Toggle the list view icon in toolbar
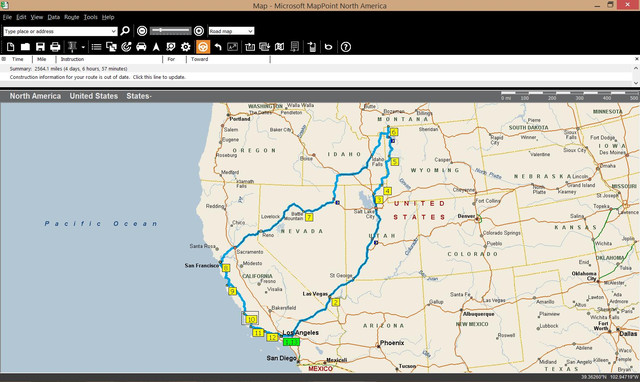Screen dimensions: 640x382 [96, 47]
